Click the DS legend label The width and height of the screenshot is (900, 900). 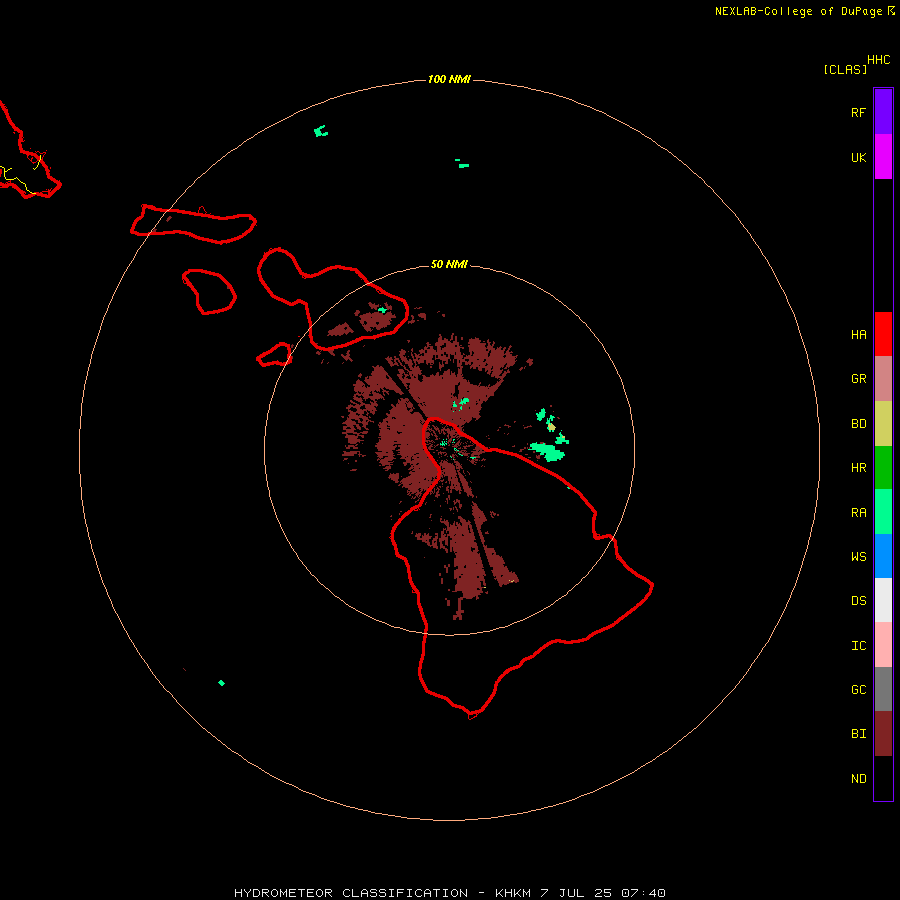tap(858, 601)
